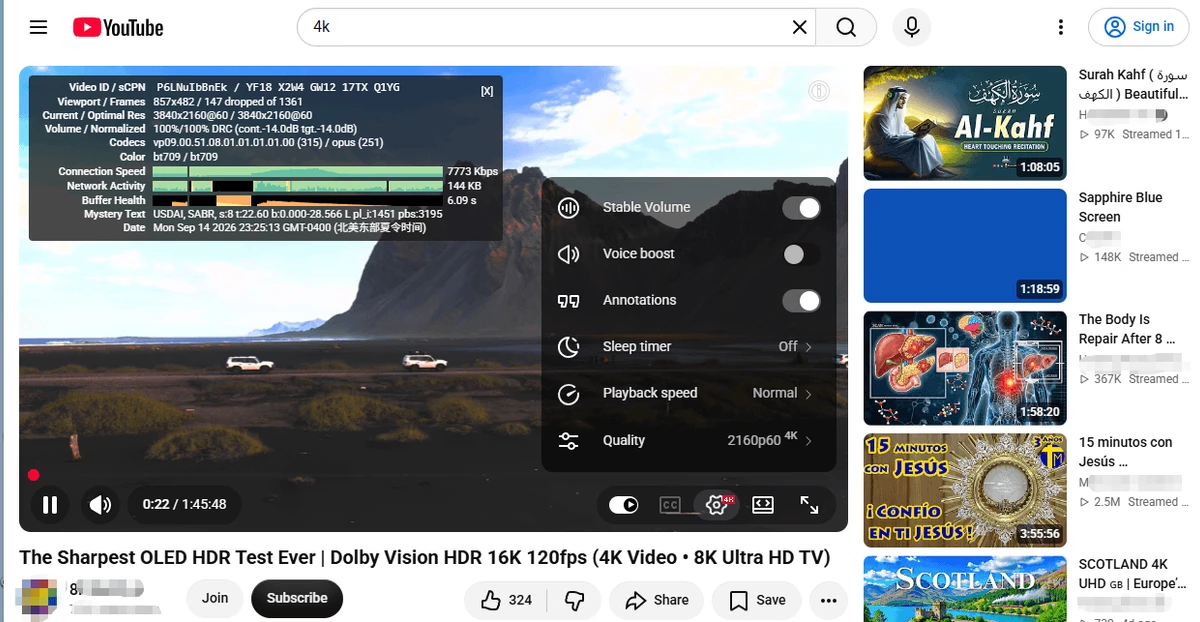Save the video to a playlist
This screenshot has width=1200, height=622.
pos(757,600)
